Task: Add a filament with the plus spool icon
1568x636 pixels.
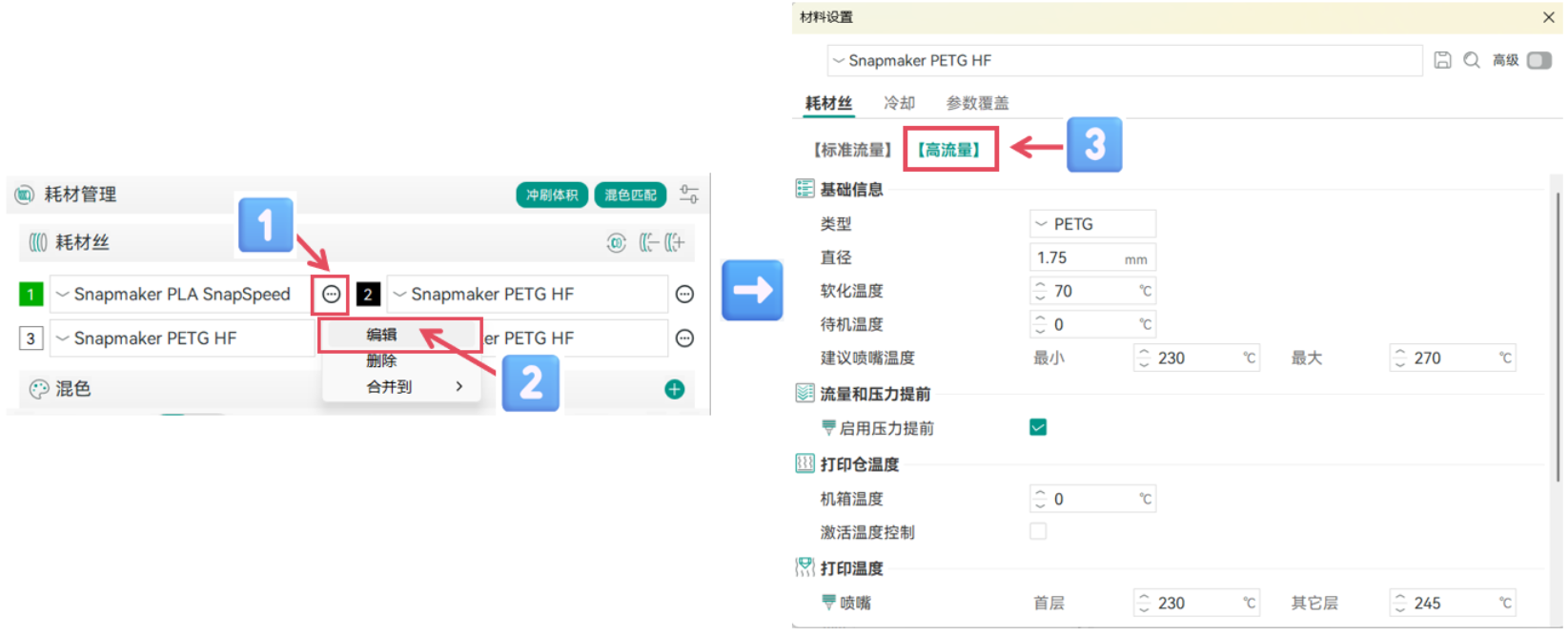Action: 675,243
